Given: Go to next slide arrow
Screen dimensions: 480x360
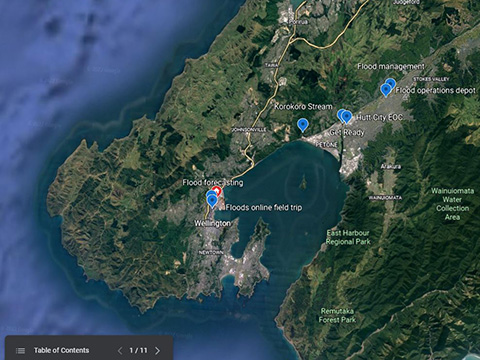Looking at the screenshot, I should point(158,351).
